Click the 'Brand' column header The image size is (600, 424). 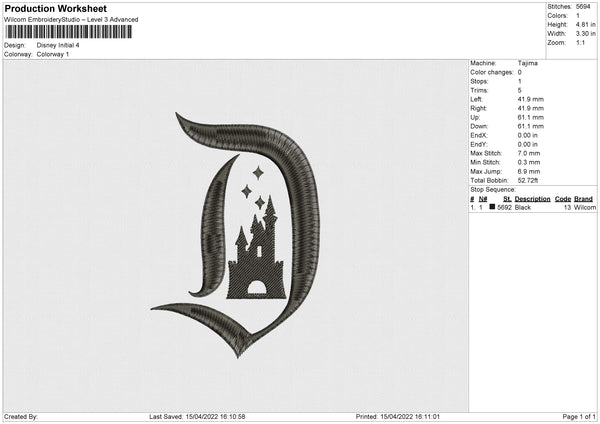tap(583, 199)
